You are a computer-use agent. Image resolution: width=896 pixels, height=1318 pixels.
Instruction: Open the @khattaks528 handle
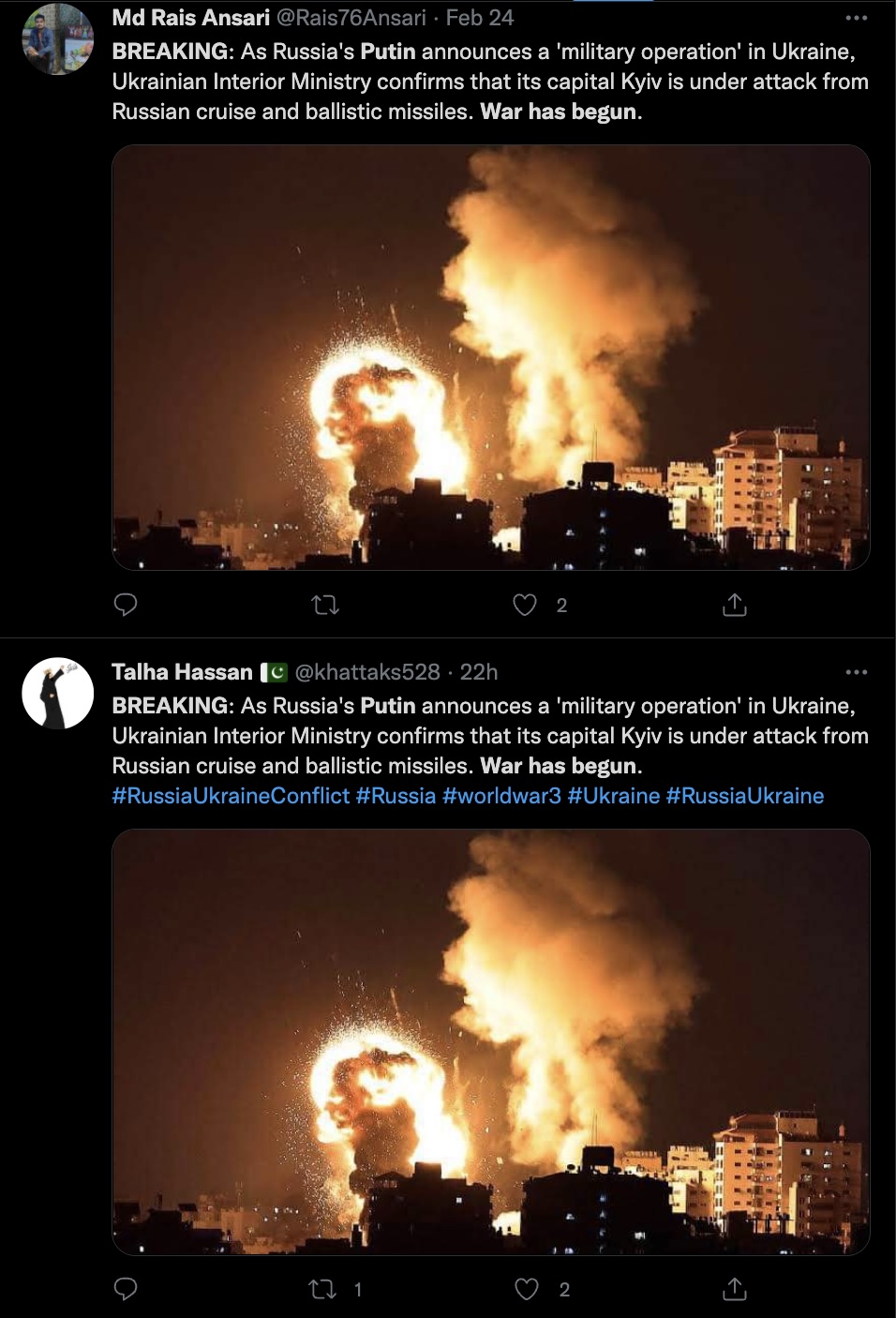coord(367,672)
